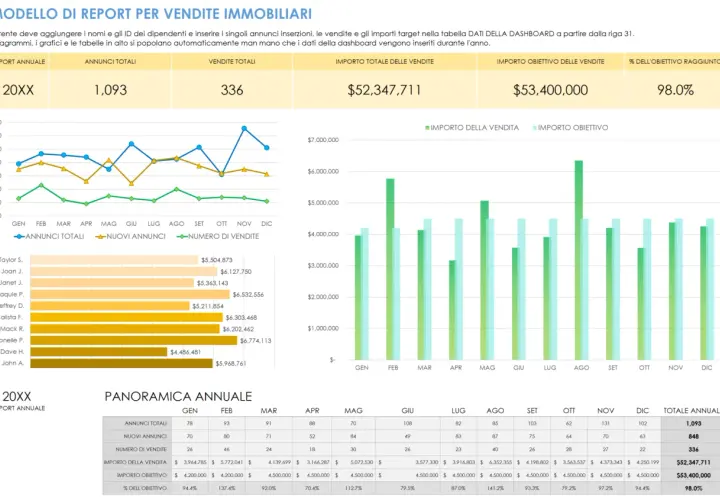The height and width of the screenshot is (500, 720).
Task: Click the NOV peak point of blue ANNUNCI TOTALI line
Action: 244,129
